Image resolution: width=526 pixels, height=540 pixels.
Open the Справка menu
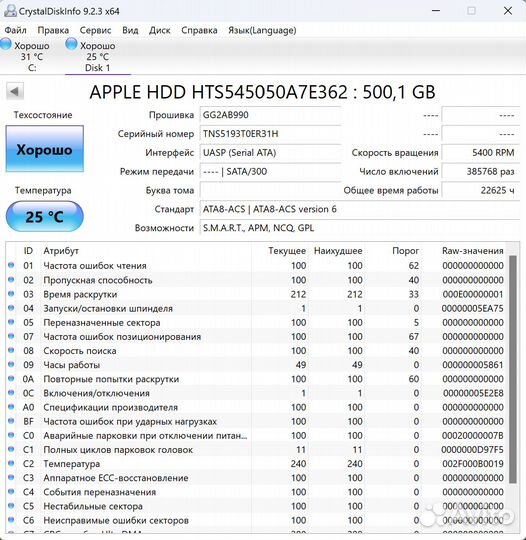click(x=199, y=30)
